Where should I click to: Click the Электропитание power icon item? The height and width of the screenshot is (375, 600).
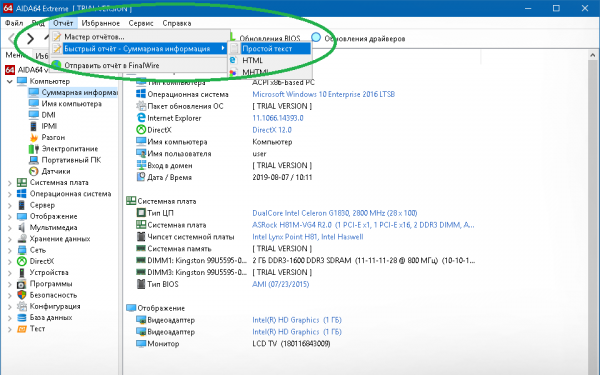point(34,148)
